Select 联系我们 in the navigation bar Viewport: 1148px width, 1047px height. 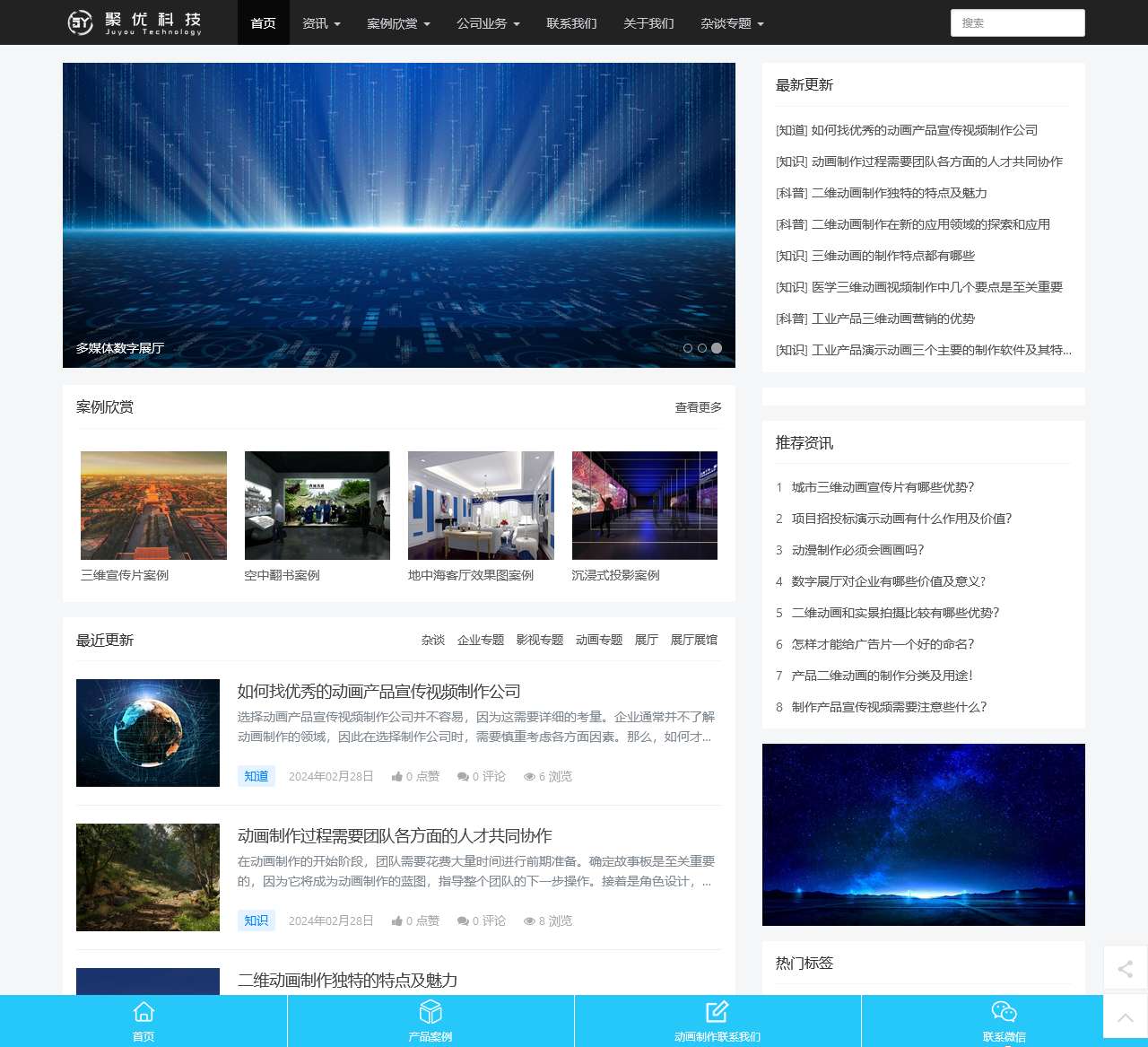click(571, 24)
